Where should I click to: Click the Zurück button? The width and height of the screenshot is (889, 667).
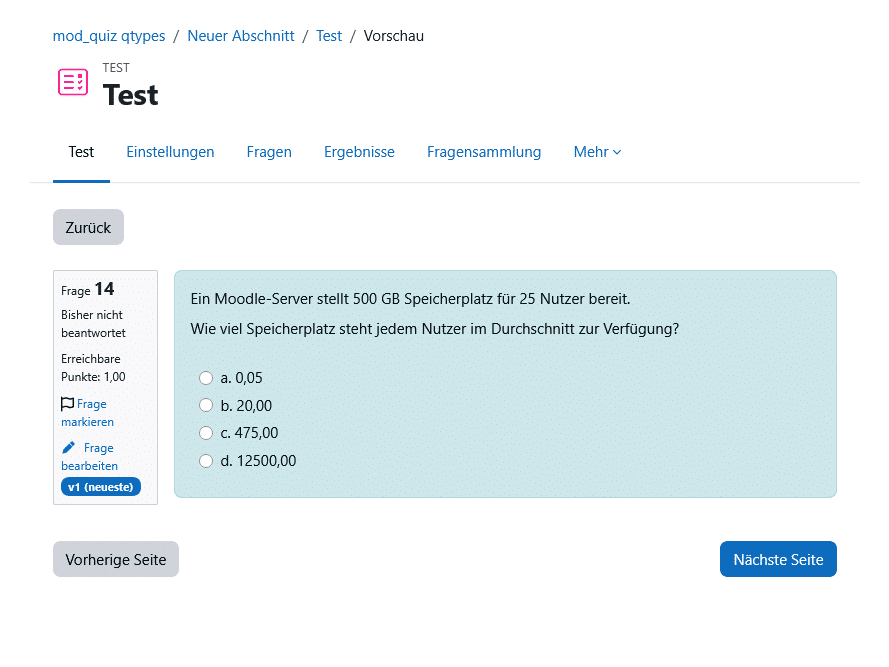[x=88, y=227]
